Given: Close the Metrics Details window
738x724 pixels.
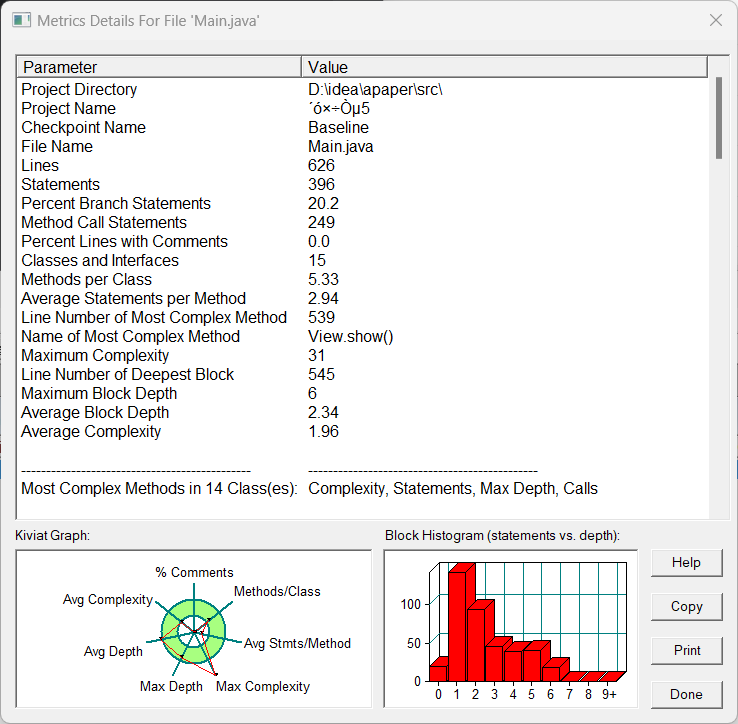Looking at the screenshot, I should (x=715, y=20).
